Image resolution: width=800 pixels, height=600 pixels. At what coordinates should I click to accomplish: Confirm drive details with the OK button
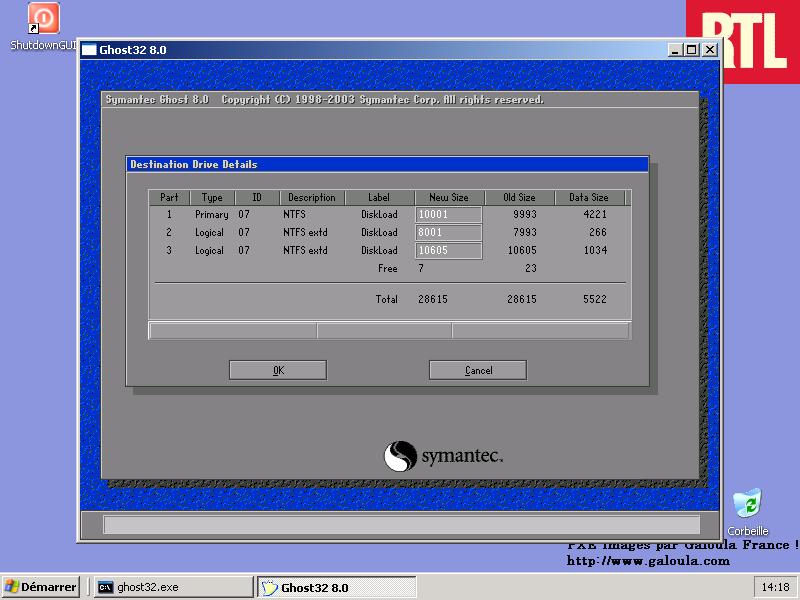278,370
